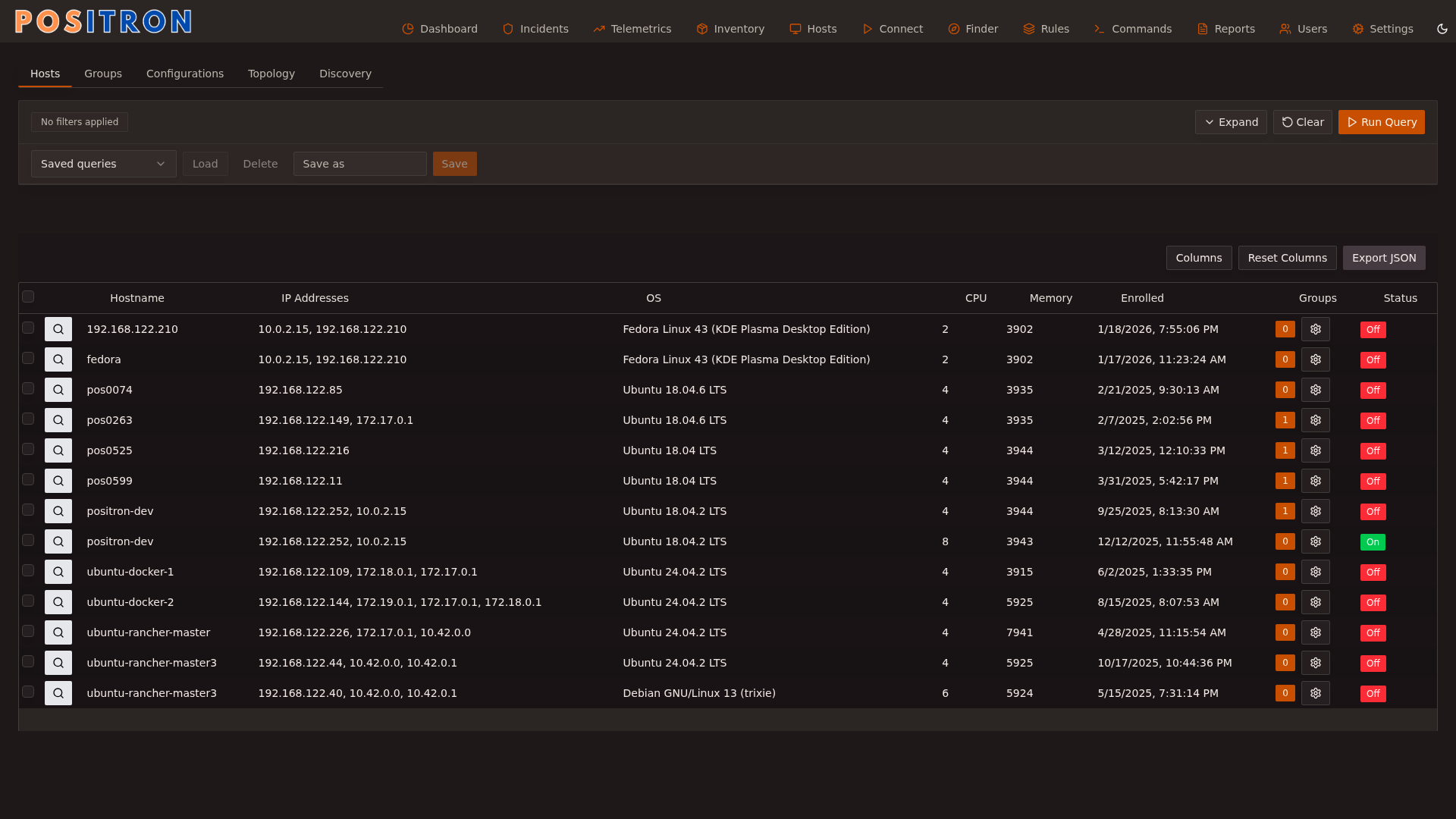The width and height of the screenshot is (1456, 819).
Task: Check the select-all header checkbox
Action: [28, 297]
